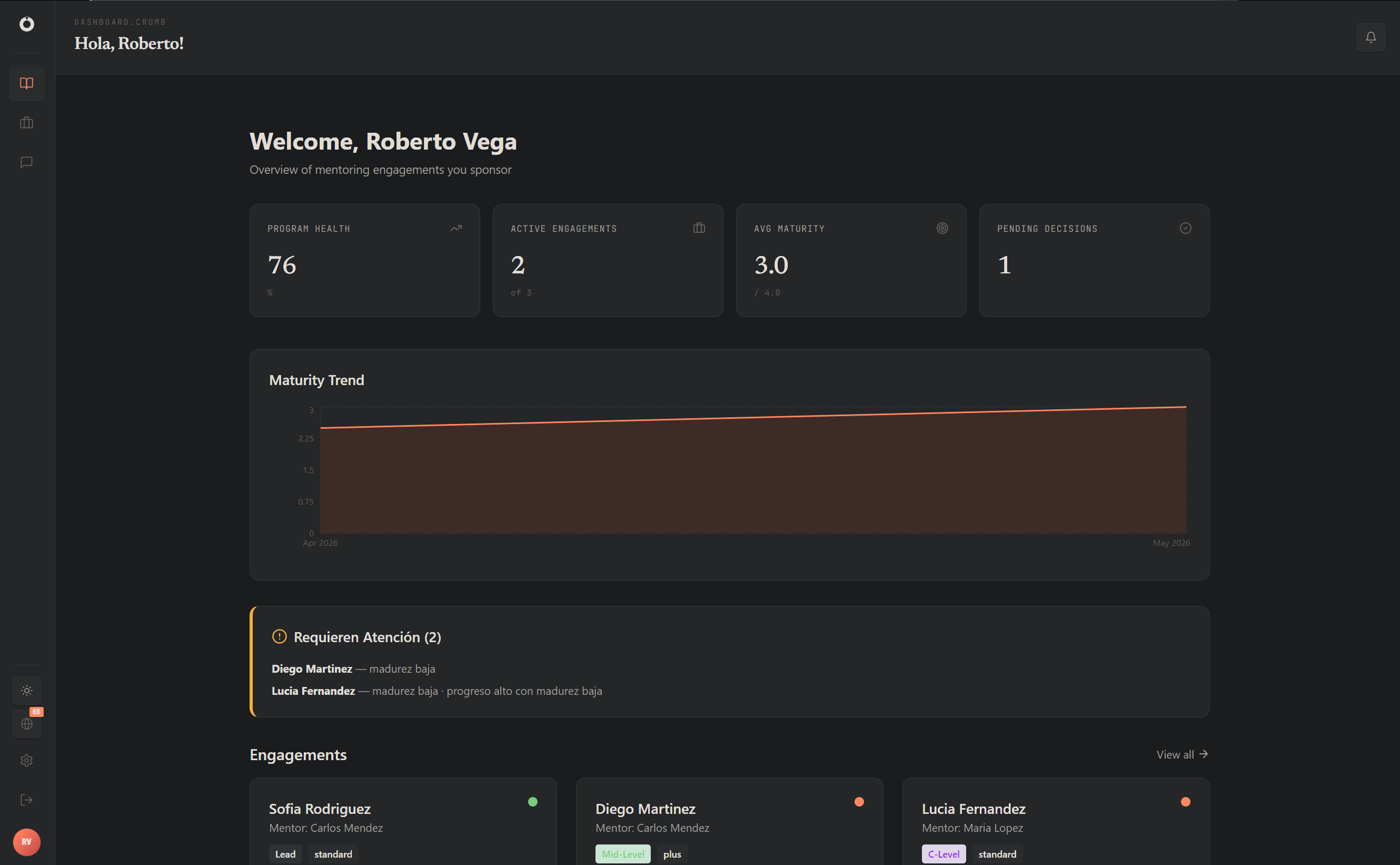Click the Engagements section heading
This screenshot has width=1400, height=865.
(x=299, y=755)
